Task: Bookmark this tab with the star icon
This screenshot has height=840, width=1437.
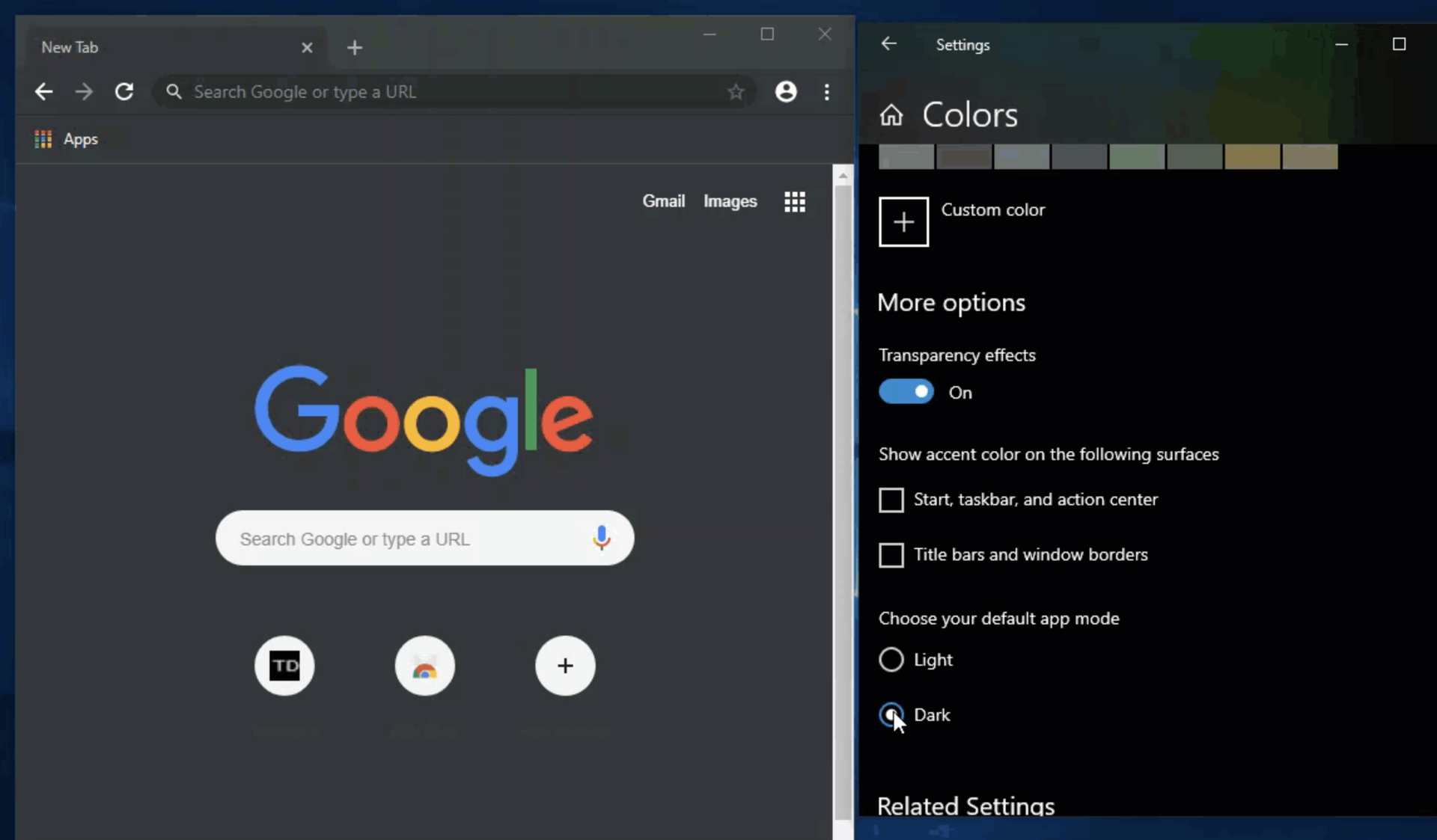Action: pyautogui.click(x=736, y=92)
